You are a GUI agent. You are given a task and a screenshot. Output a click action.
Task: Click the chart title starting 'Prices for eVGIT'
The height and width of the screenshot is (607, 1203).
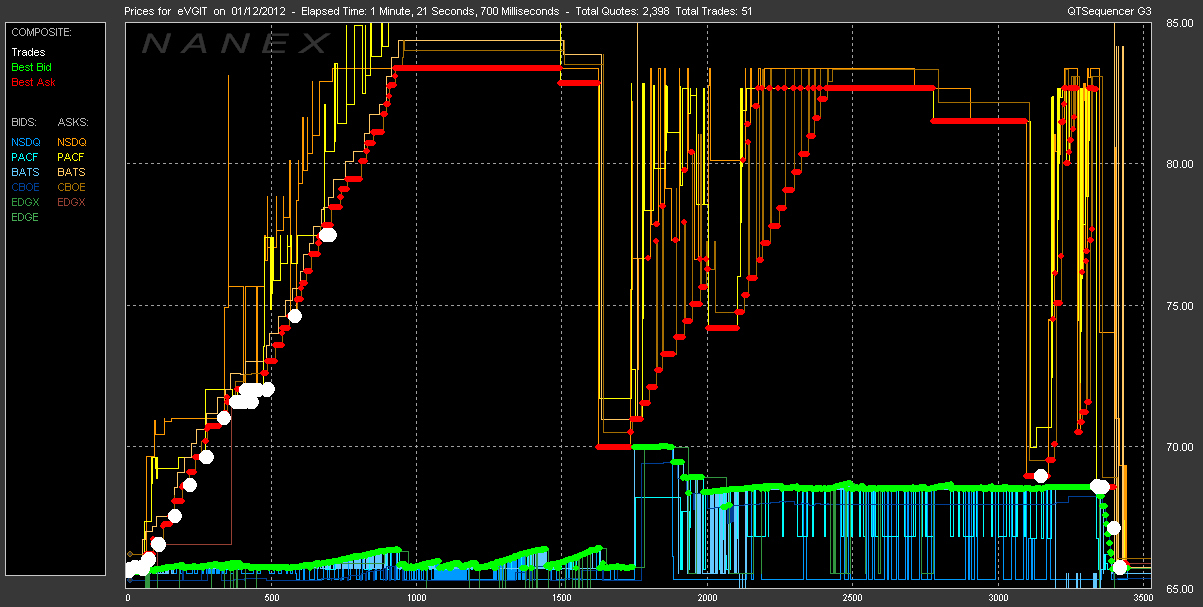(x=439, y=11)
